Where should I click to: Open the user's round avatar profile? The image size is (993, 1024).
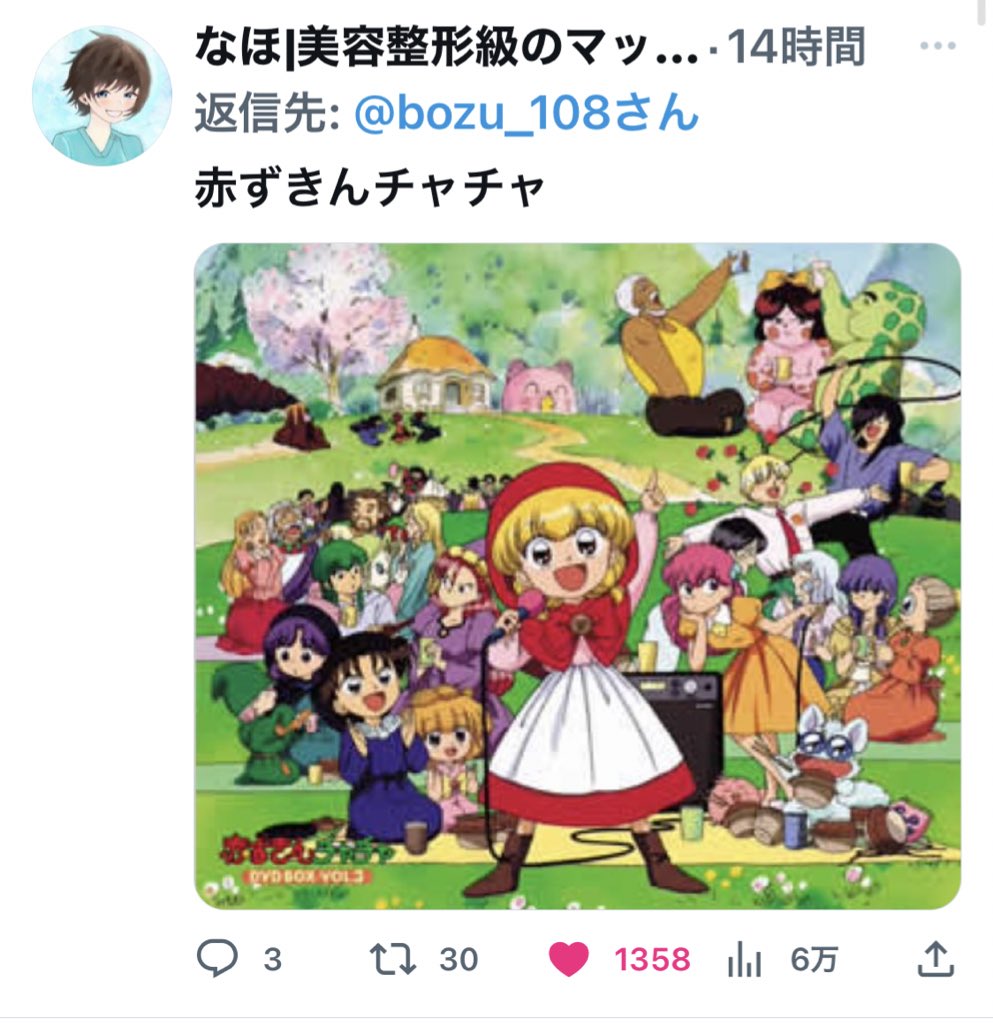(102, 96)
